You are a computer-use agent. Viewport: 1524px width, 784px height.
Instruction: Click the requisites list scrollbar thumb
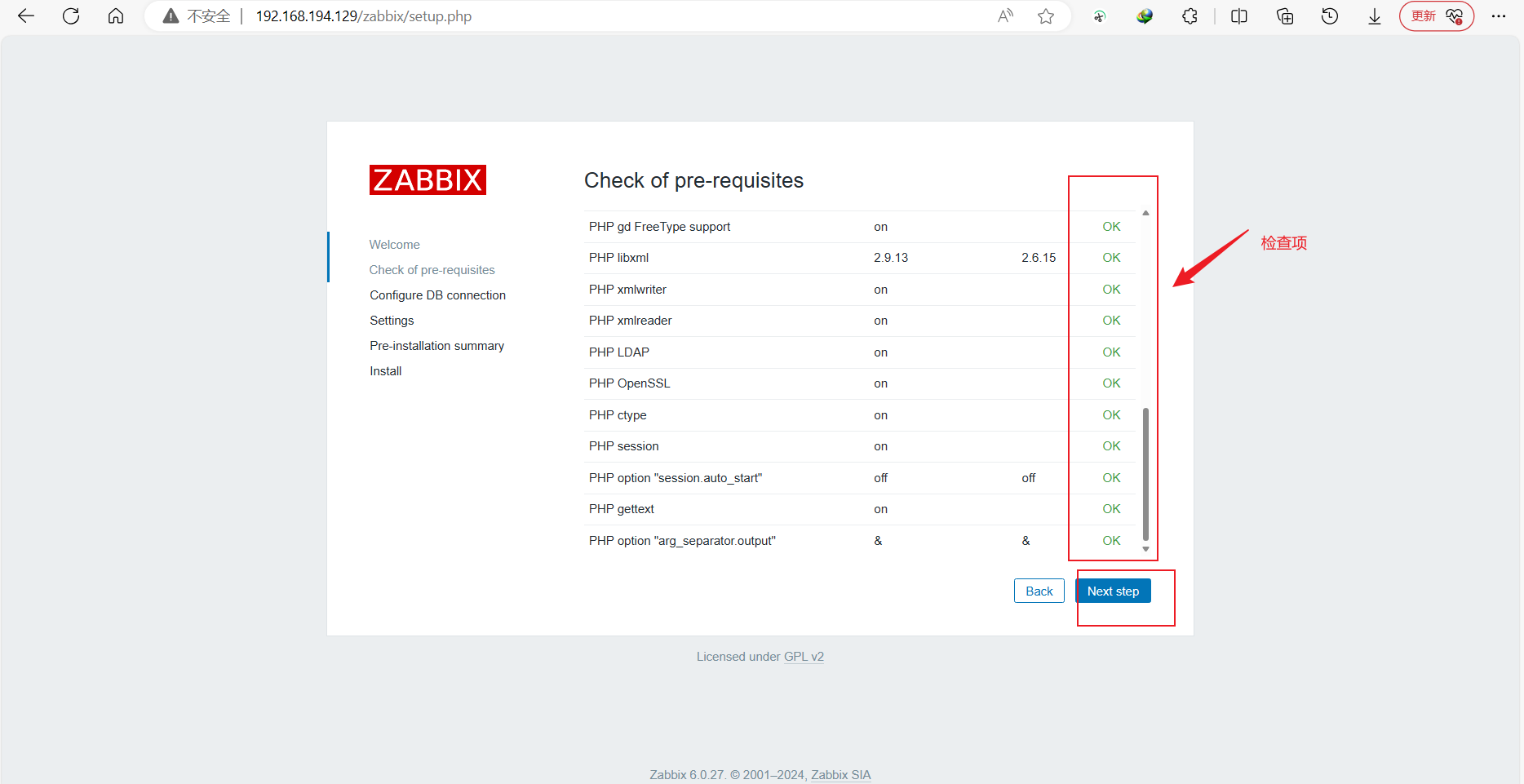click(1145, 474)
